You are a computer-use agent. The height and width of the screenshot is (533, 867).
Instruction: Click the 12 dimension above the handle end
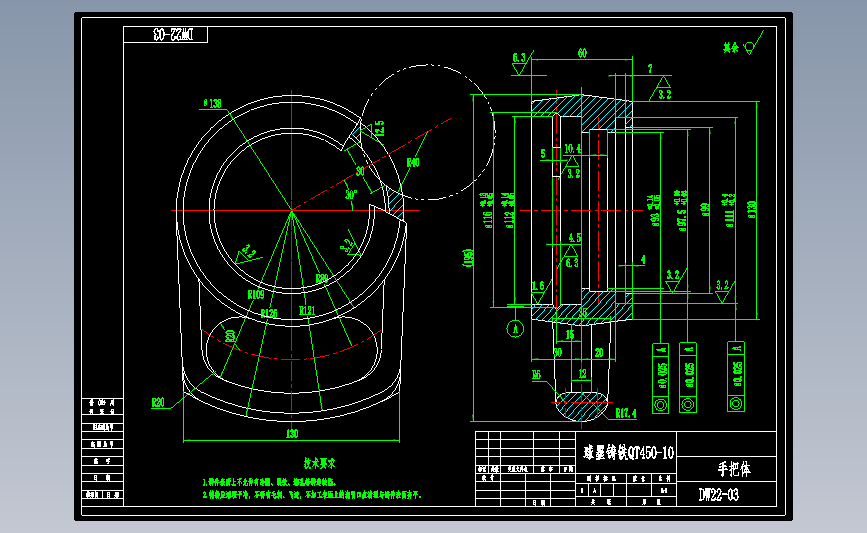(582, 374)
